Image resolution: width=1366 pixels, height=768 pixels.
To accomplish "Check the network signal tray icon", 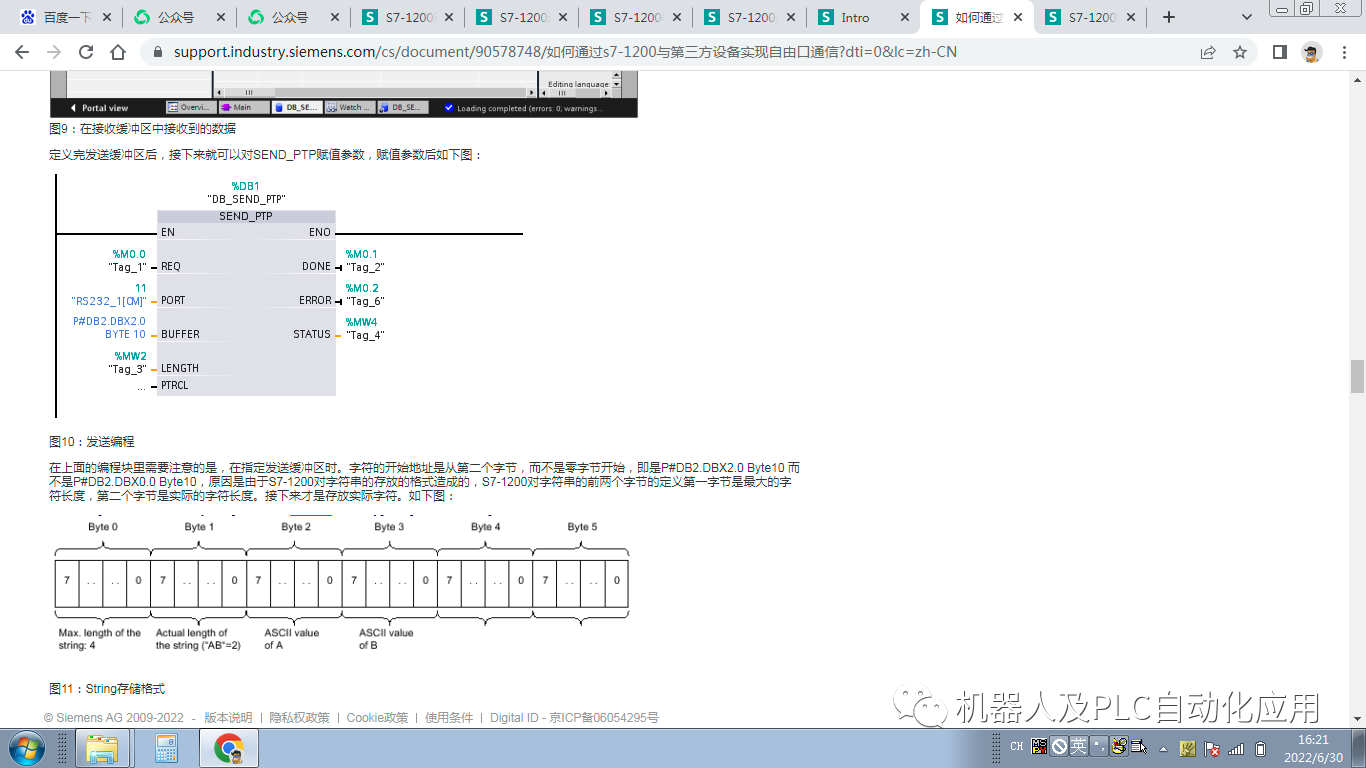I will (x=1237, y=748).
